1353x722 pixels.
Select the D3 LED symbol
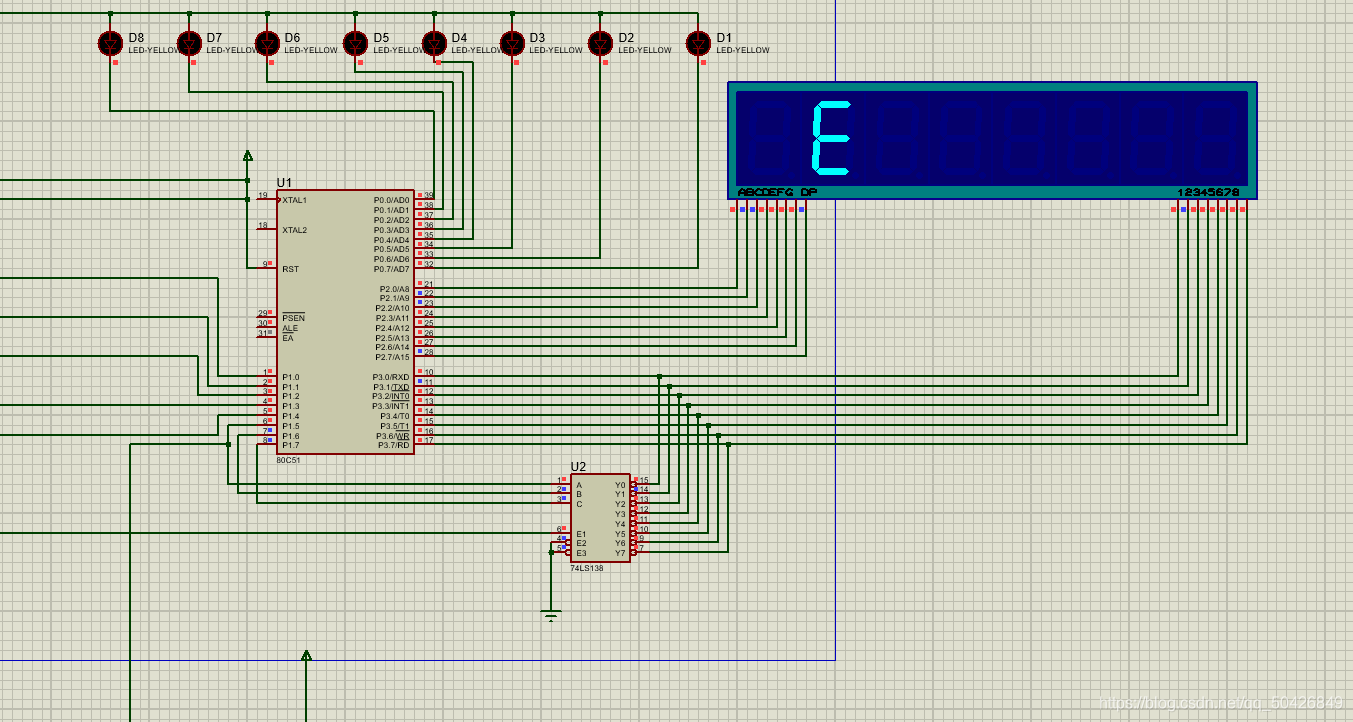pos(512,43)
